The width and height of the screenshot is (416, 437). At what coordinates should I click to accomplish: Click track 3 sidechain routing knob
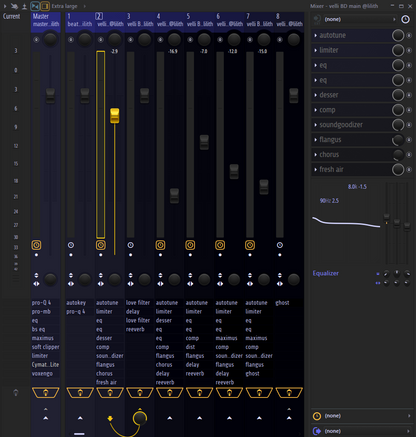(140, 418)
